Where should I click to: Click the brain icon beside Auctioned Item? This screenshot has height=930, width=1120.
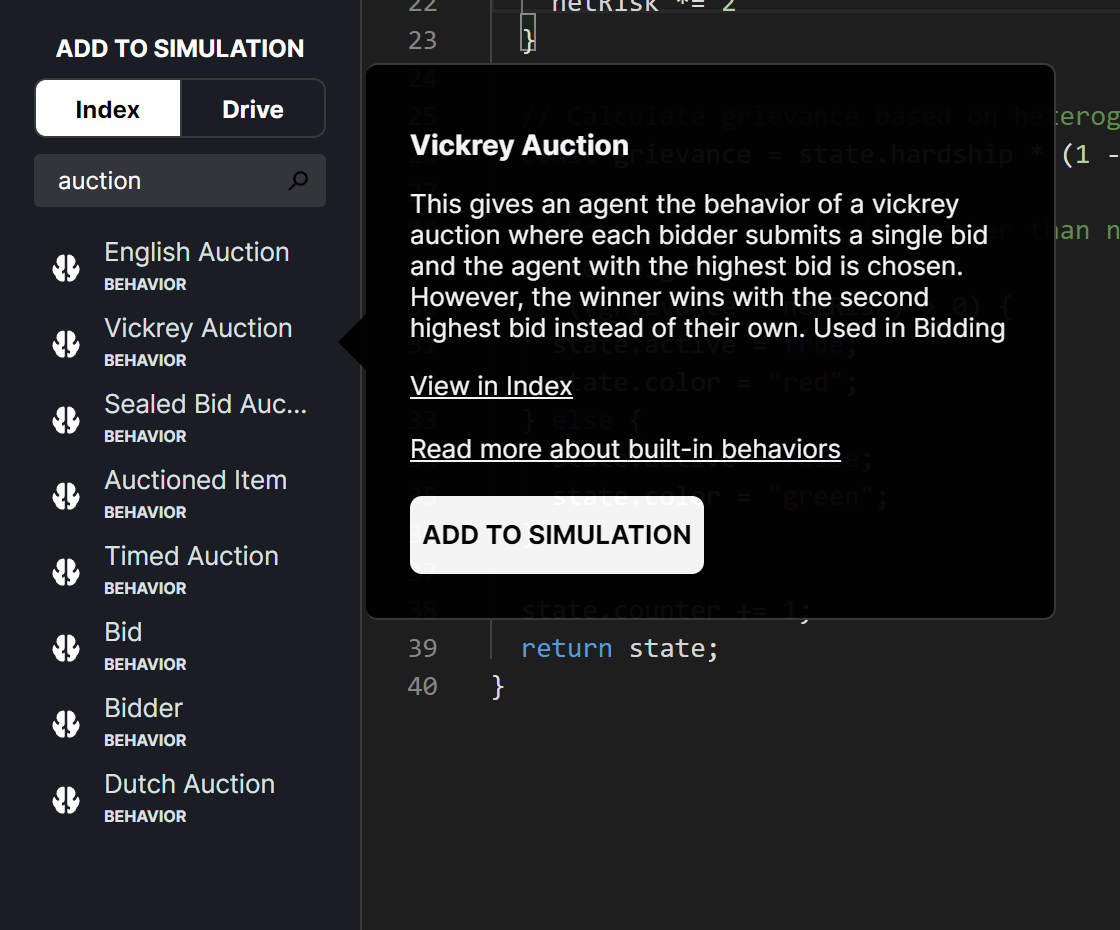pyautogui.click(x=66, y=496)
